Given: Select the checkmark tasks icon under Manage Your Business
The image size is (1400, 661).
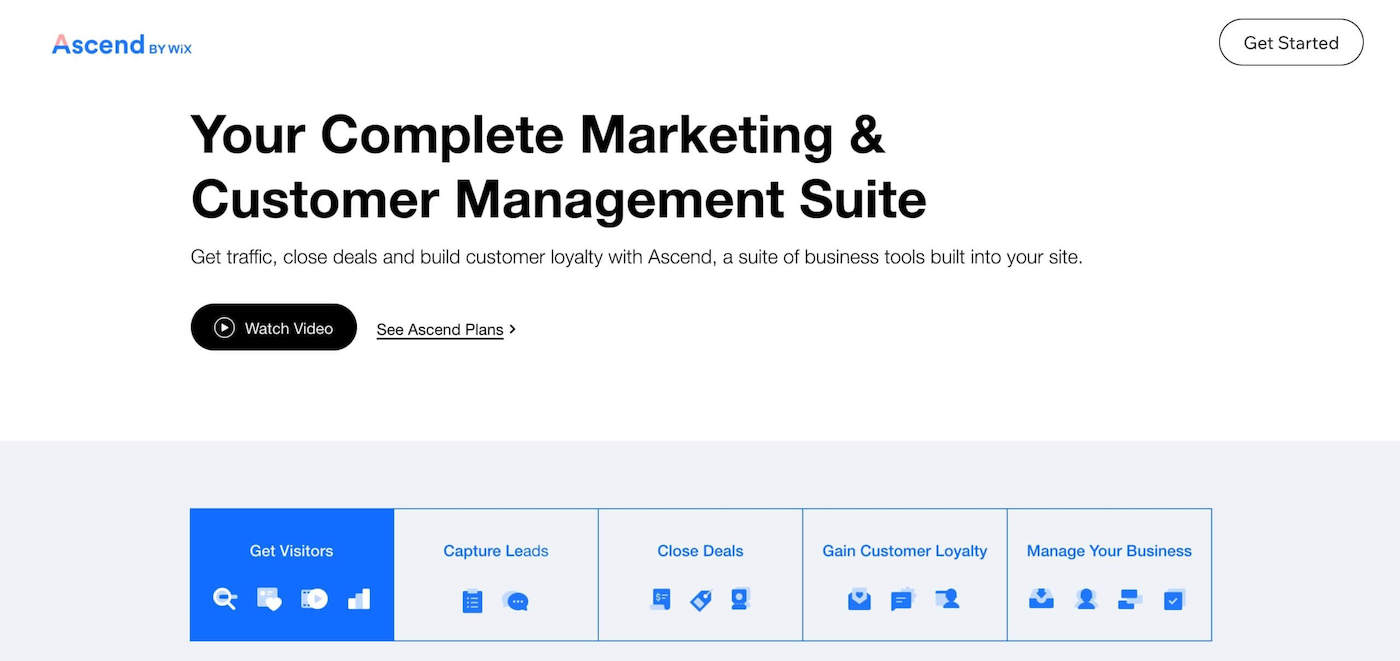Looking at the screenshot, I should tap(1174, 600).
